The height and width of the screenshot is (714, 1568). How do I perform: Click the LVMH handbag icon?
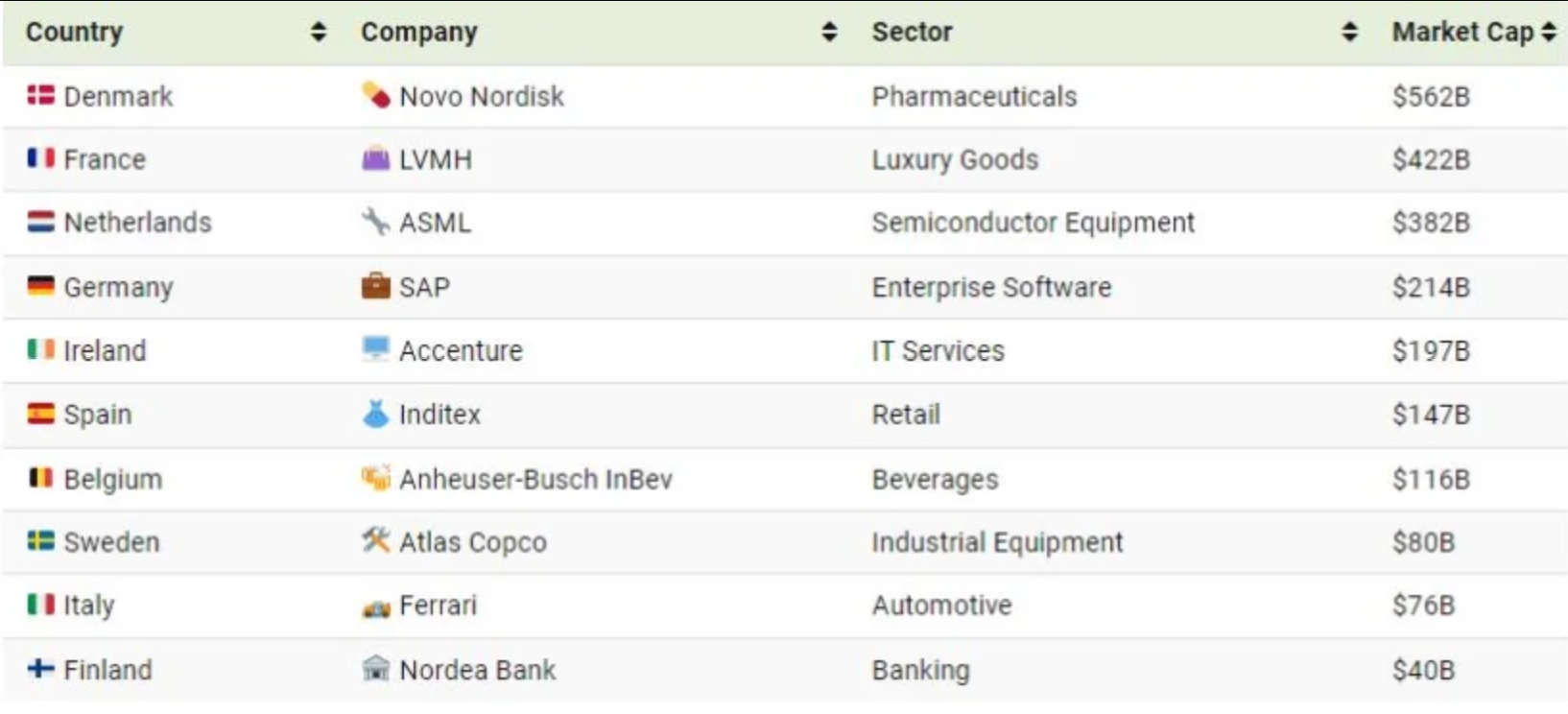pos(375,158)
